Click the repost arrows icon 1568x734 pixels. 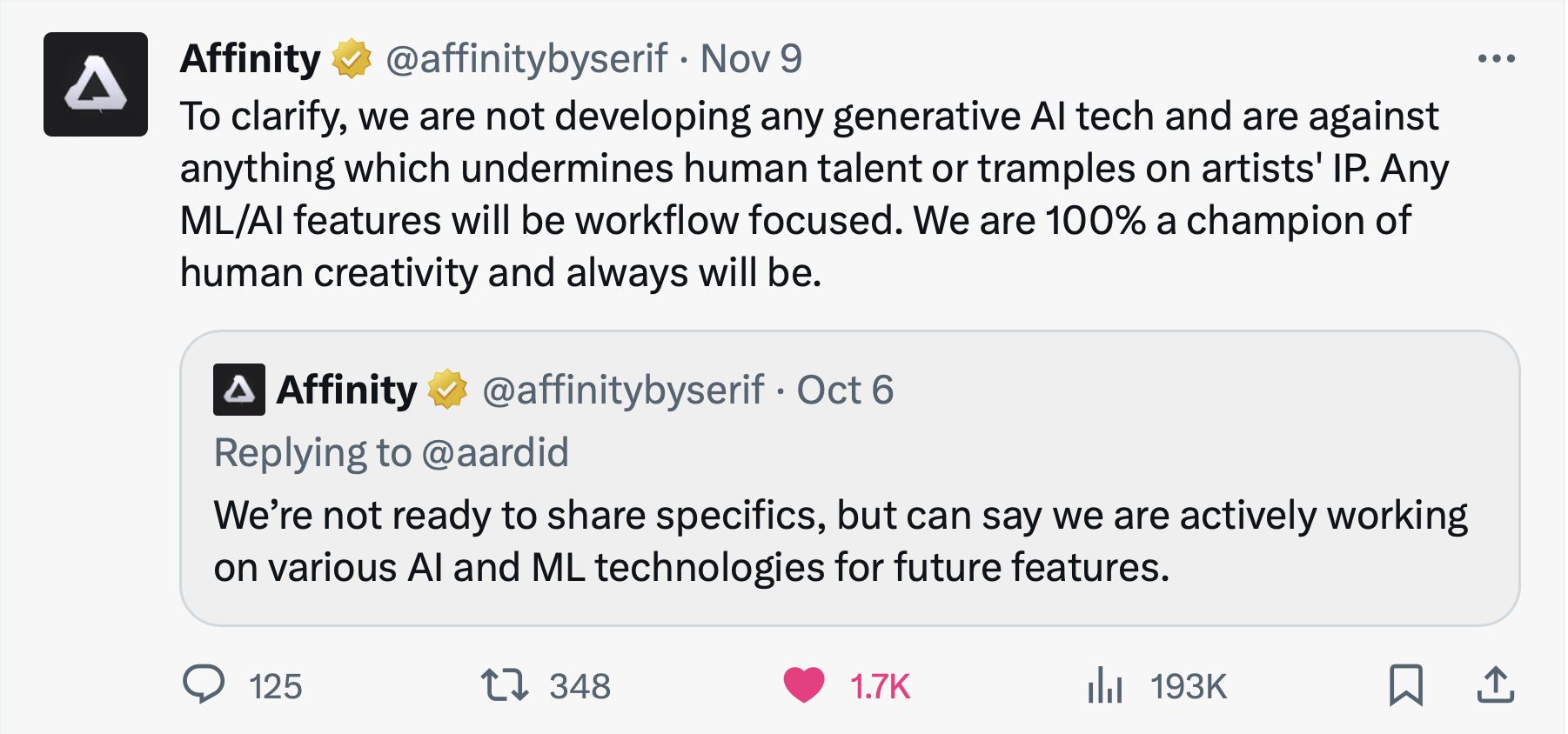coord(505,685)
